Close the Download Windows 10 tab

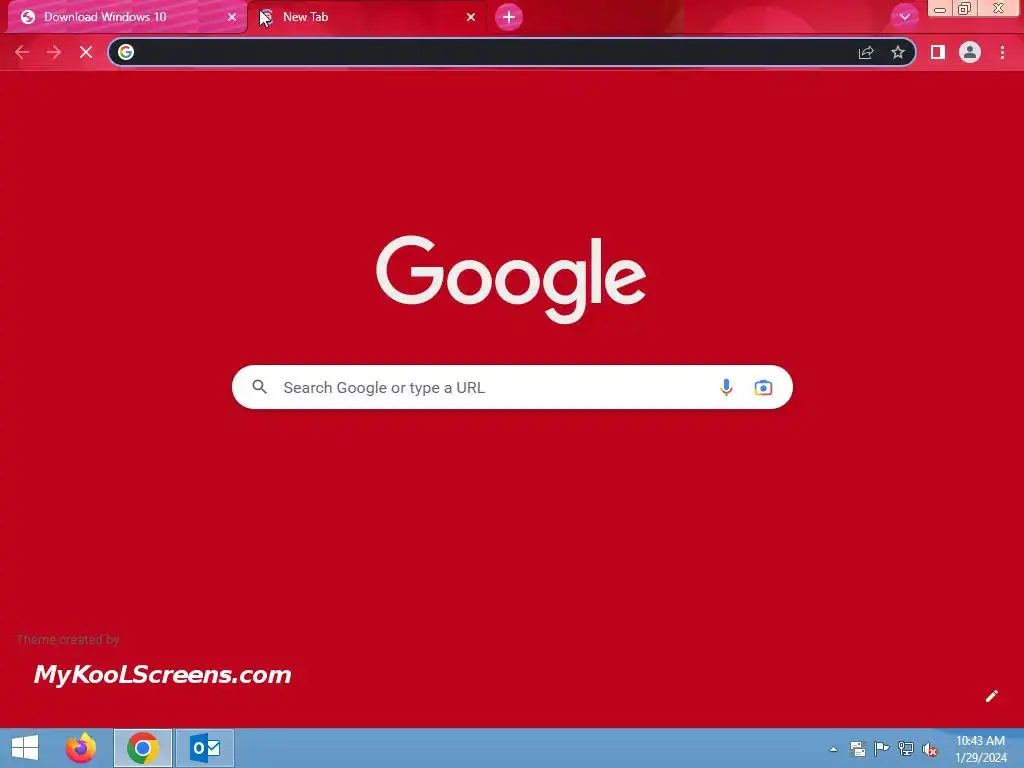[x=232, y=17]
